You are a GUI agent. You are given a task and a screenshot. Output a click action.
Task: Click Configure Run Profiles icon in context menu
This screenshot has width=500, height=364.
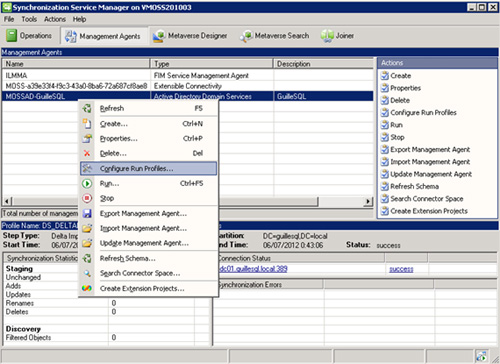click(x=87, y=168)
